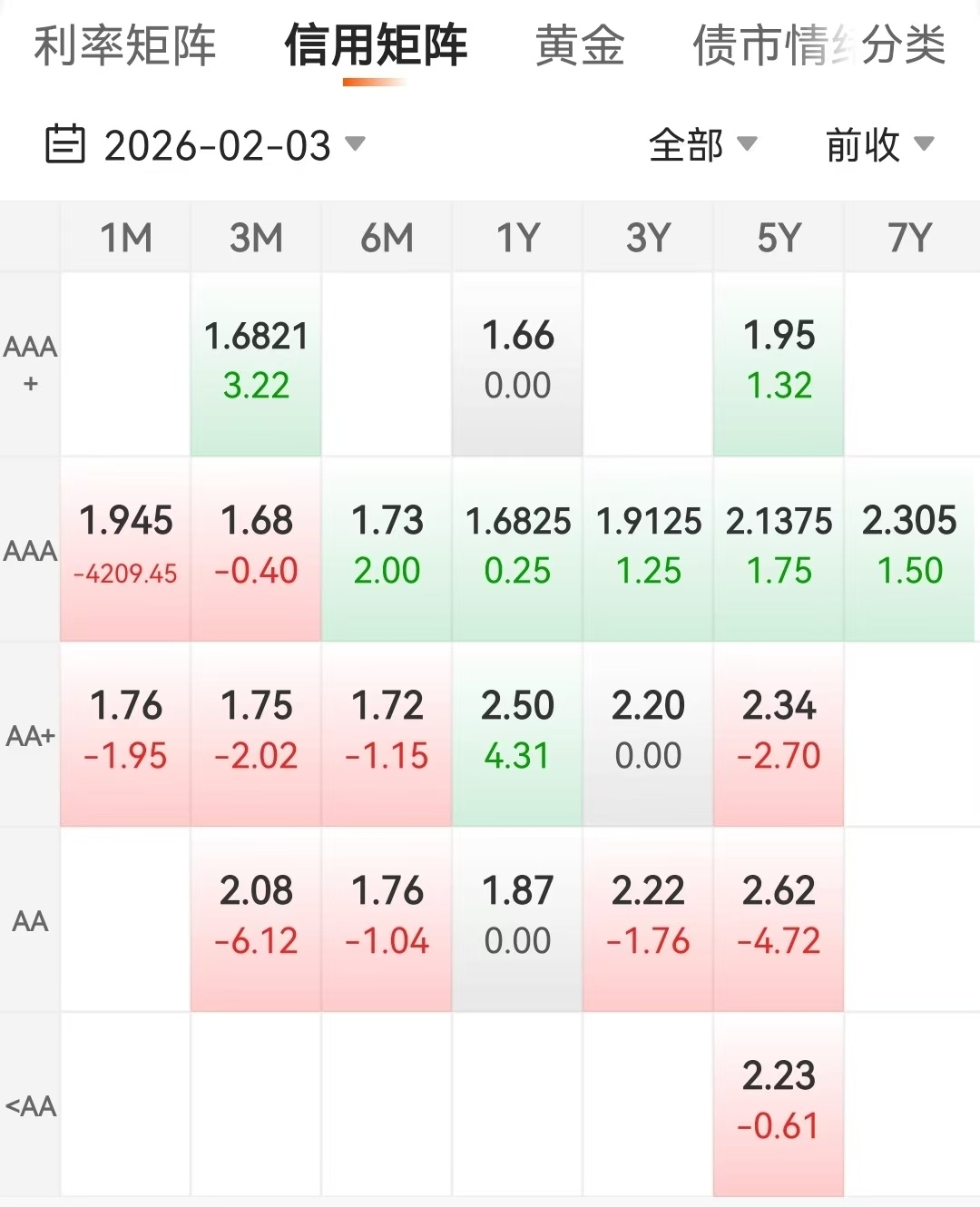
Task: Select the 7Y column header
Action: [x=910, y=238]
